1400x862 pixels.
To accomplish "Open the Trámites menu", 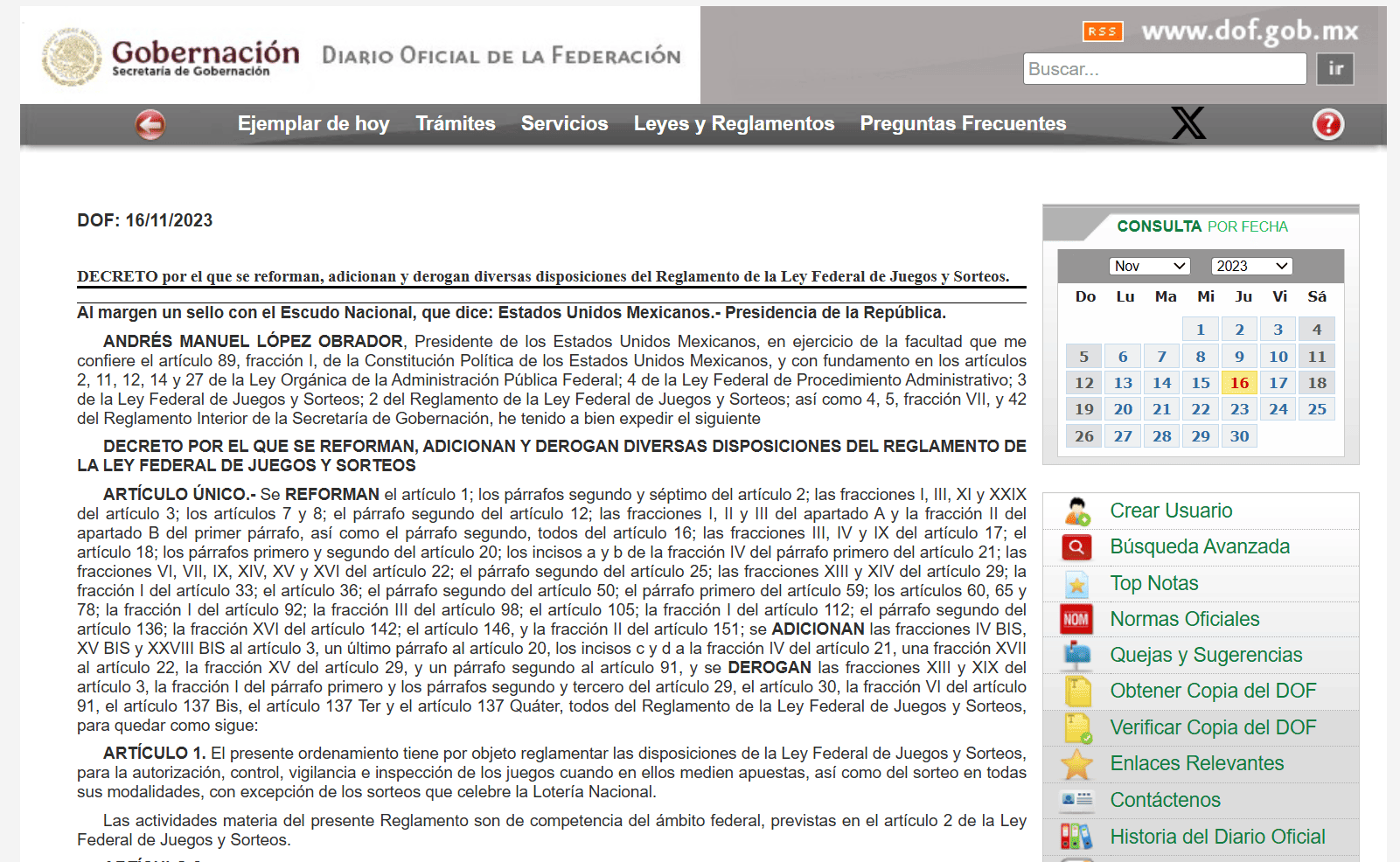I will [x=456, y=123].
